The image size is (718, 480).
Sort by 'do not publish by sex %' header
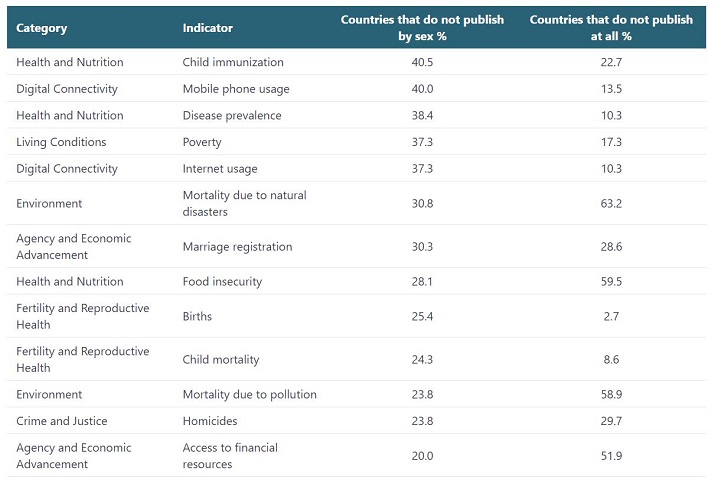point(422,28)
